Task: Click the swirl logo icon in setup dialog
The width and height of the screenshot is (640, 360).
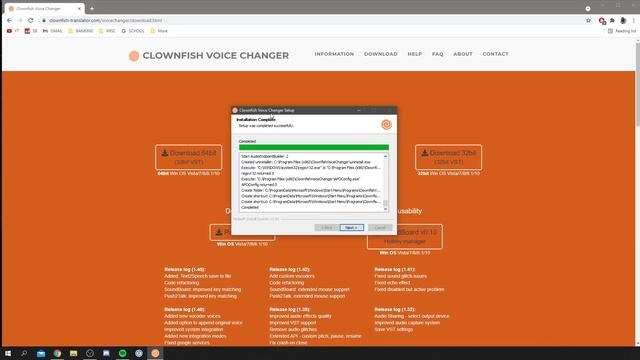Action: tap(386, 124)
